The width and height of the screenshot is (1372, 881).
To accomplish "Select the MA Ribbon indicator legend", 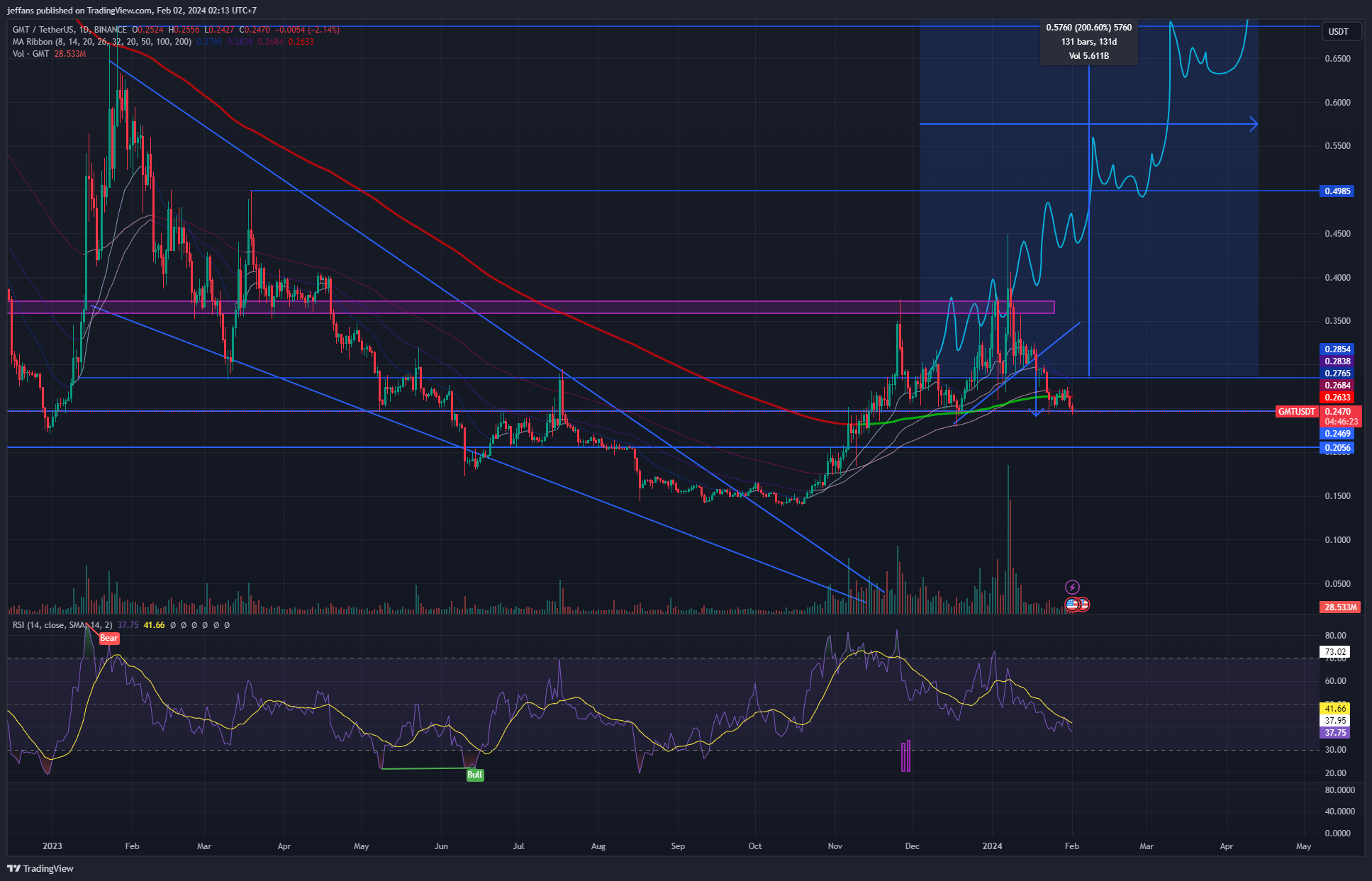I will coord(102,42).
